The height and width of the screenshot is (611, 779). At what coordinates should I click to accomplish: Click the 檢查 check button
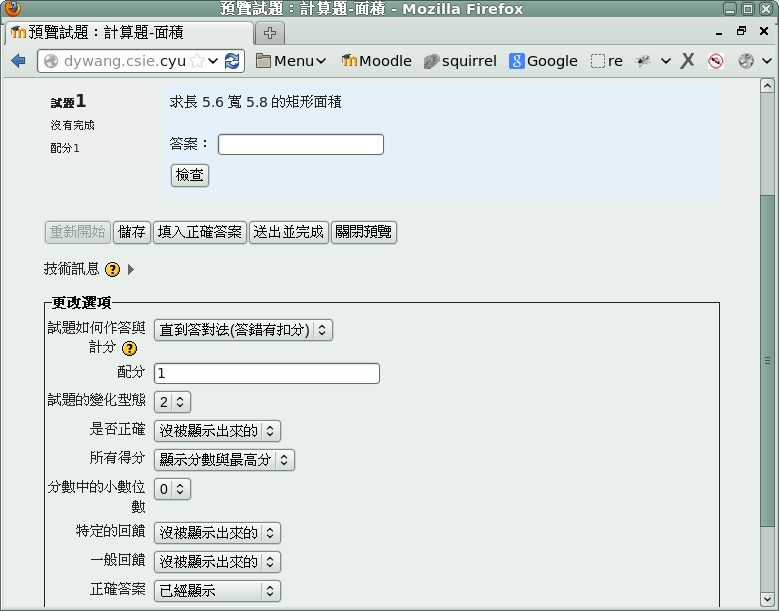190,175
